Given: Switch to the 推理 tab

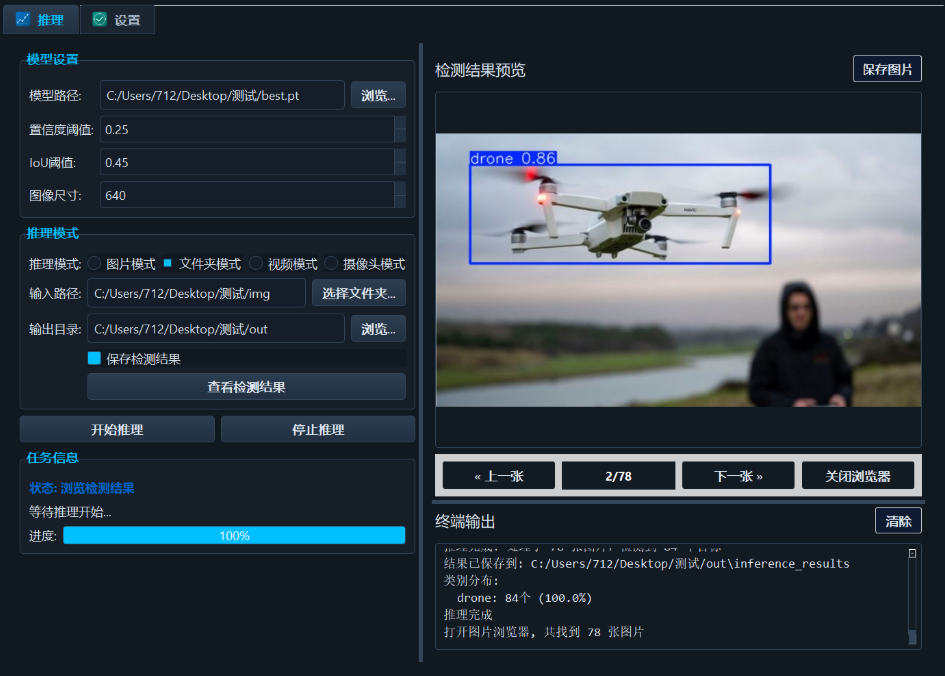Looking at the screenshot, I should (40, 20).
